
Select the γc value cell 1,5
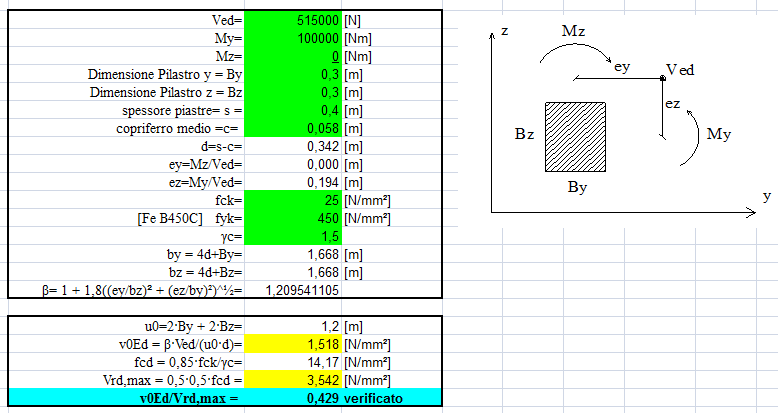293,236
